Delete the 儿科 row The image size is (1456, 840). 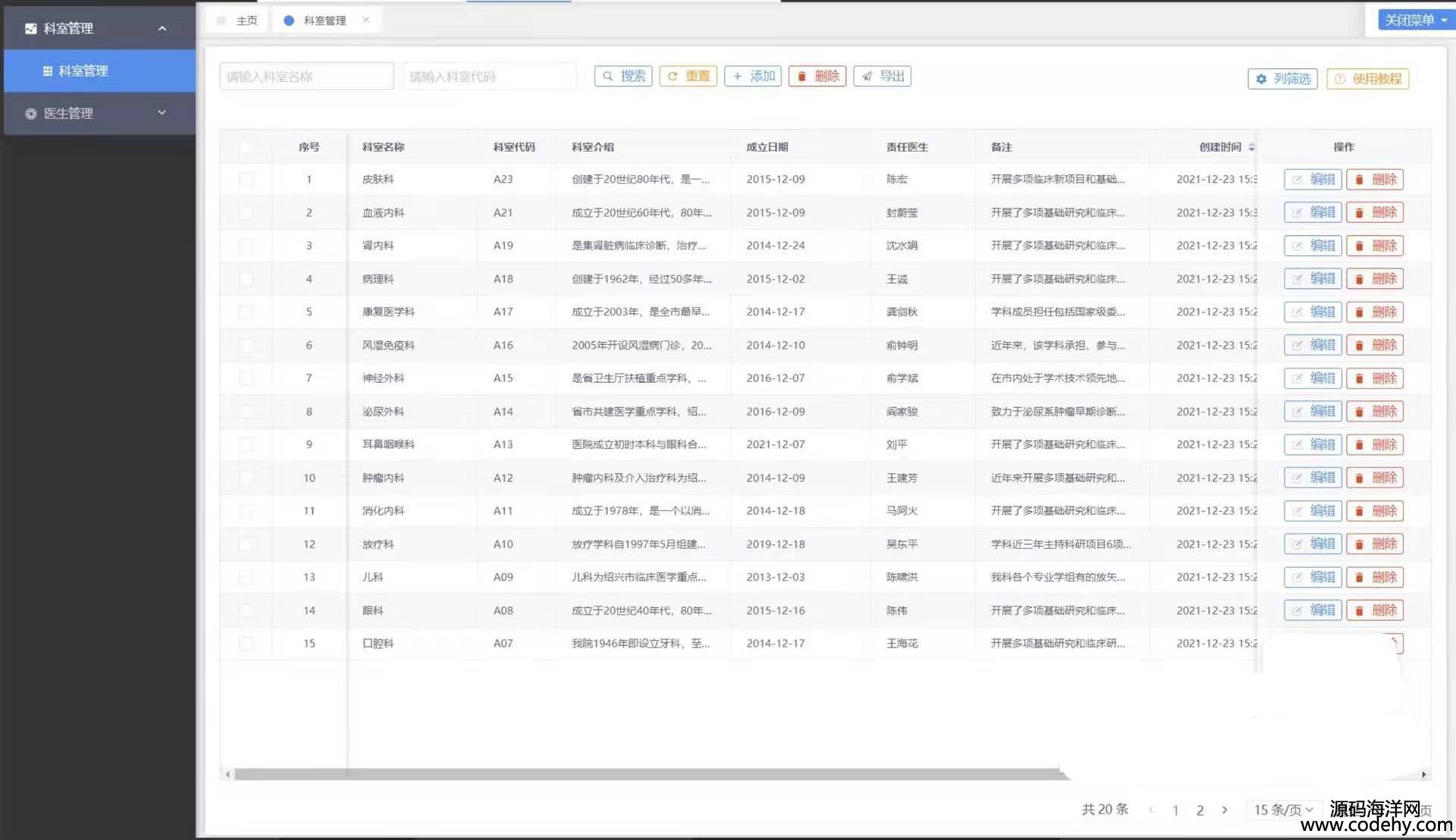pyautogui.click(x=1375, y=577)
